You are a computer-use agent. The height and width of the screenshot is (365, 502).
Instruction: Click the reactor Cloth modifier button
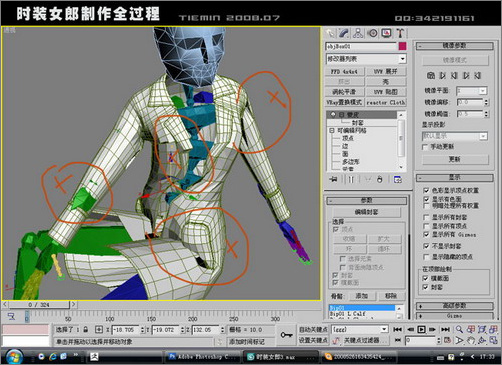coord(386,102)
